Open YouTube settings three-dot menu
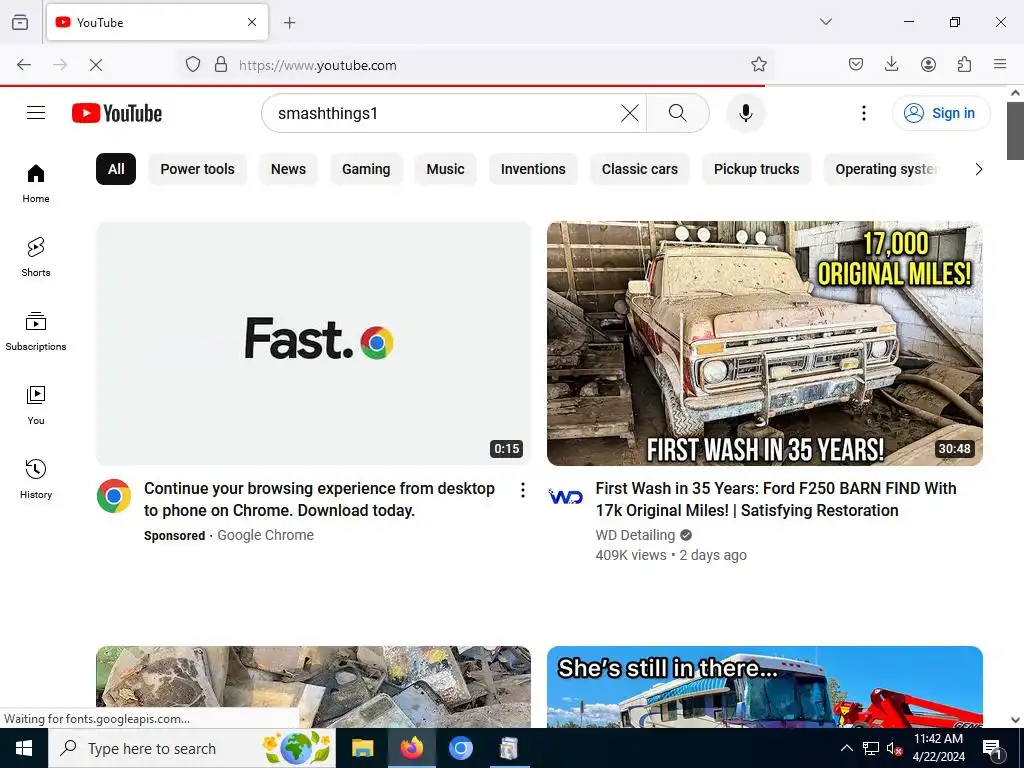The height and width of the screenshot is (768, 1024). click(x=863, y=113)
